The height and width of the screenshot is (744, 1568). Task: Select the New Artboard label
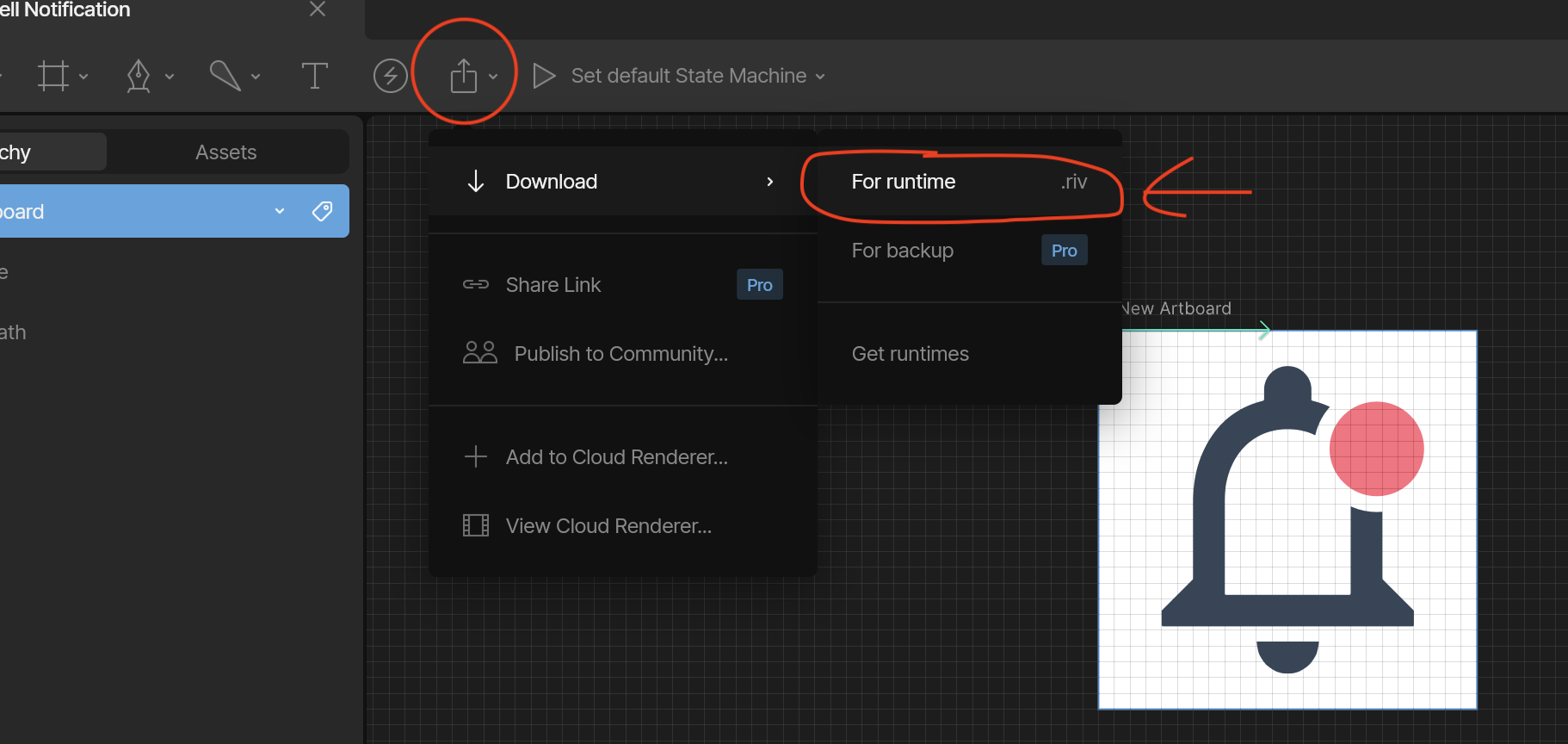pos(1177,308)
